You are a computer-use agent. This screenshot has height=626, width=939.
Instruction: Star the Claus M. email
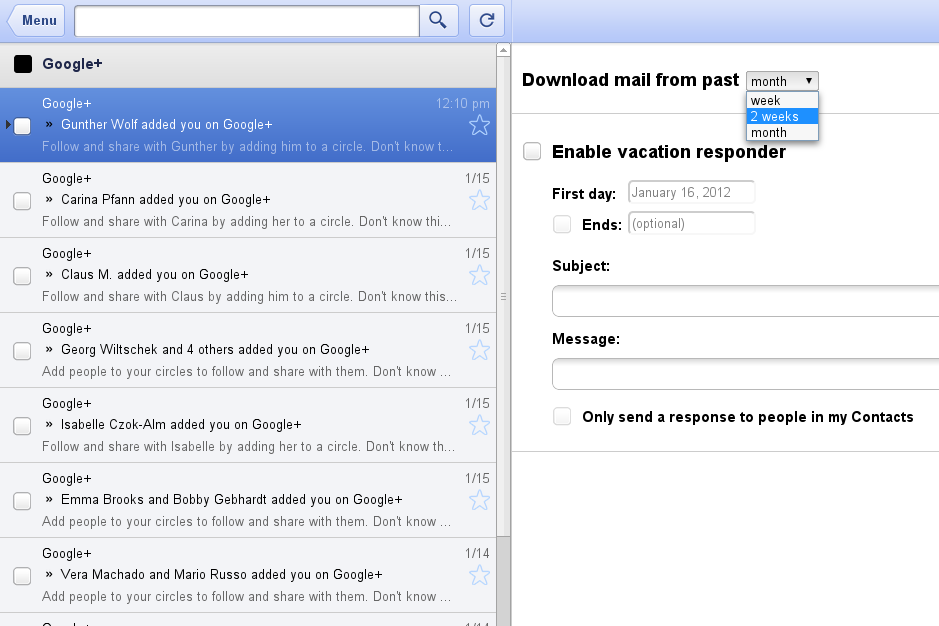coord(479,275)
